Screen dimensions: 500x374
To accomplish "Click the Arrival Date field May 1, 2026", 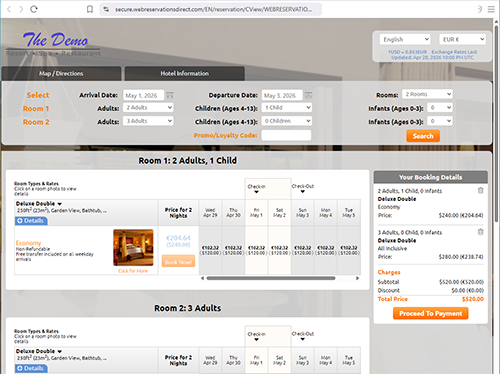I will [144, 95].
